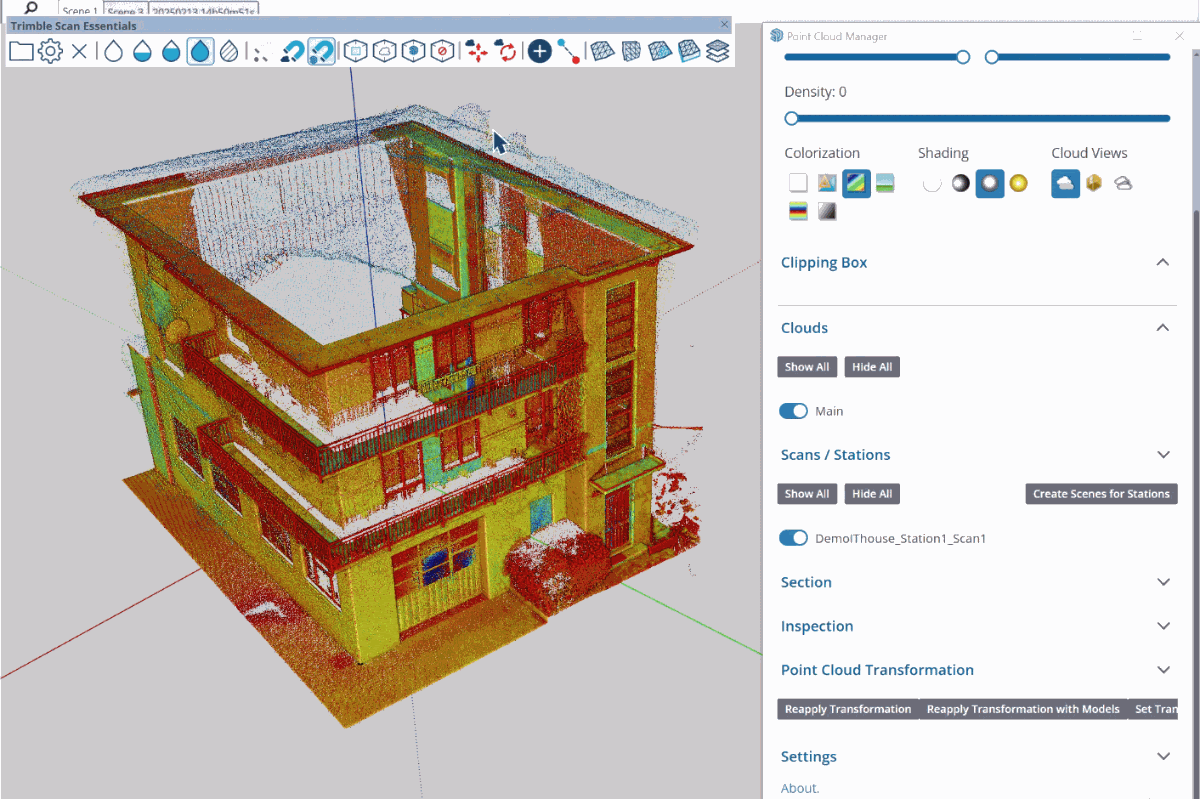Collapse the Clouds section
This screenshot has height=799, width=1200.
tap(1162, 327)
